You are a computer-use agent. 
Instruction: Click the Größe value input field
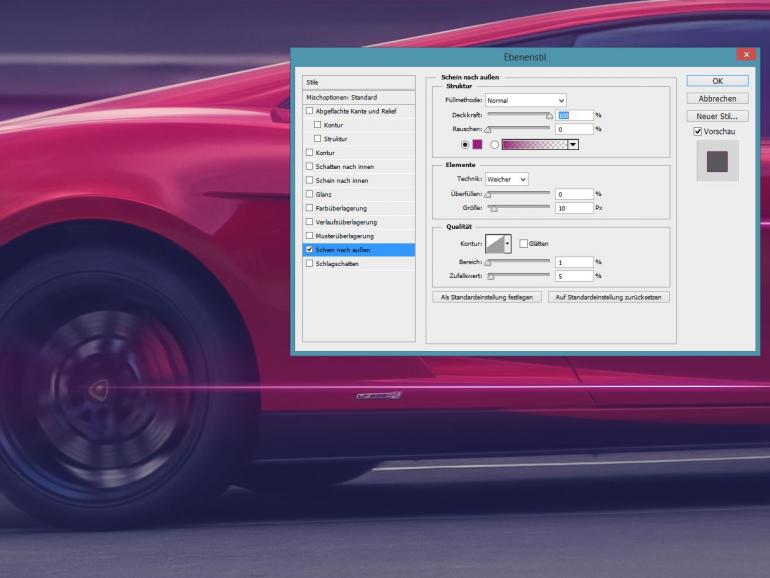pos(574,208)
